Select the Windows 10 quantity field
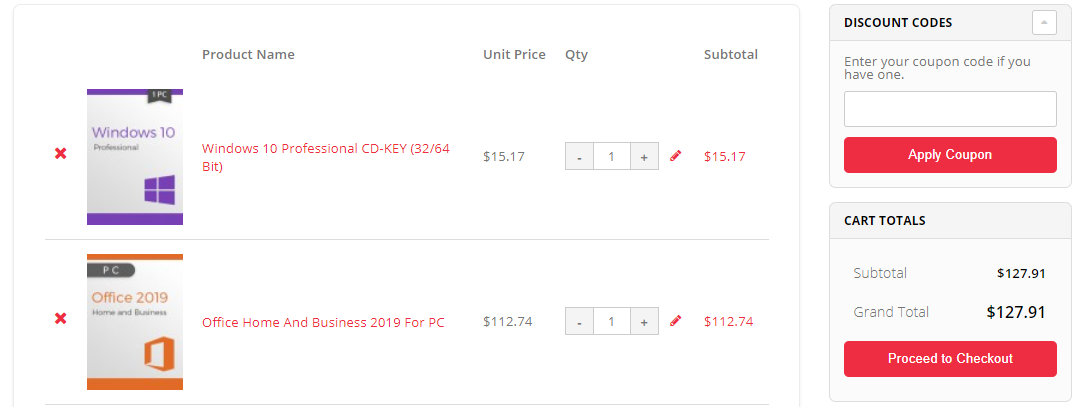Viewport: 1080px width, 407px height. click(x=611, y=156)
